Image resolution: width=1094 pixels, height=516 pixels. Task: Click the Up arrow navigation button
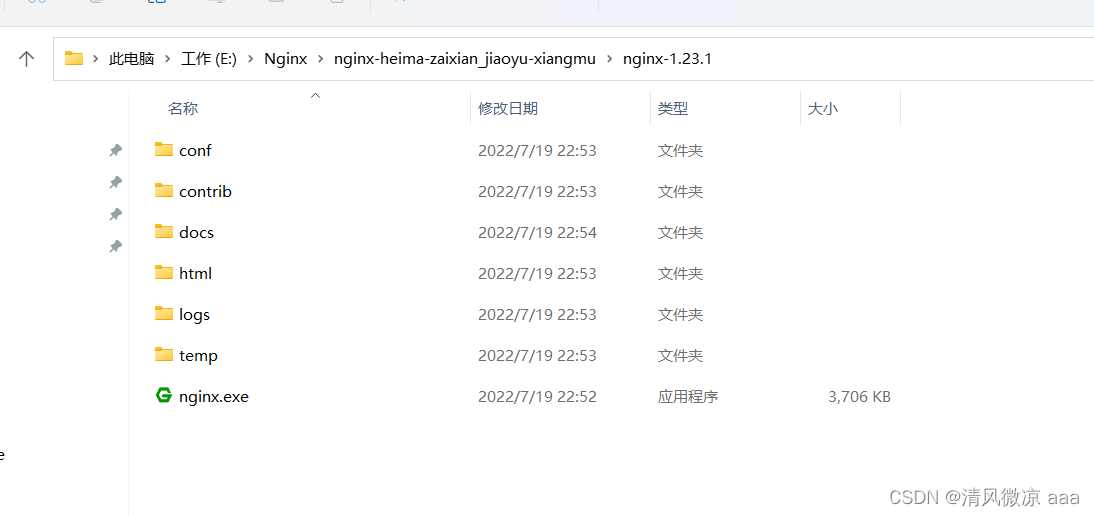tap(27, 59)
